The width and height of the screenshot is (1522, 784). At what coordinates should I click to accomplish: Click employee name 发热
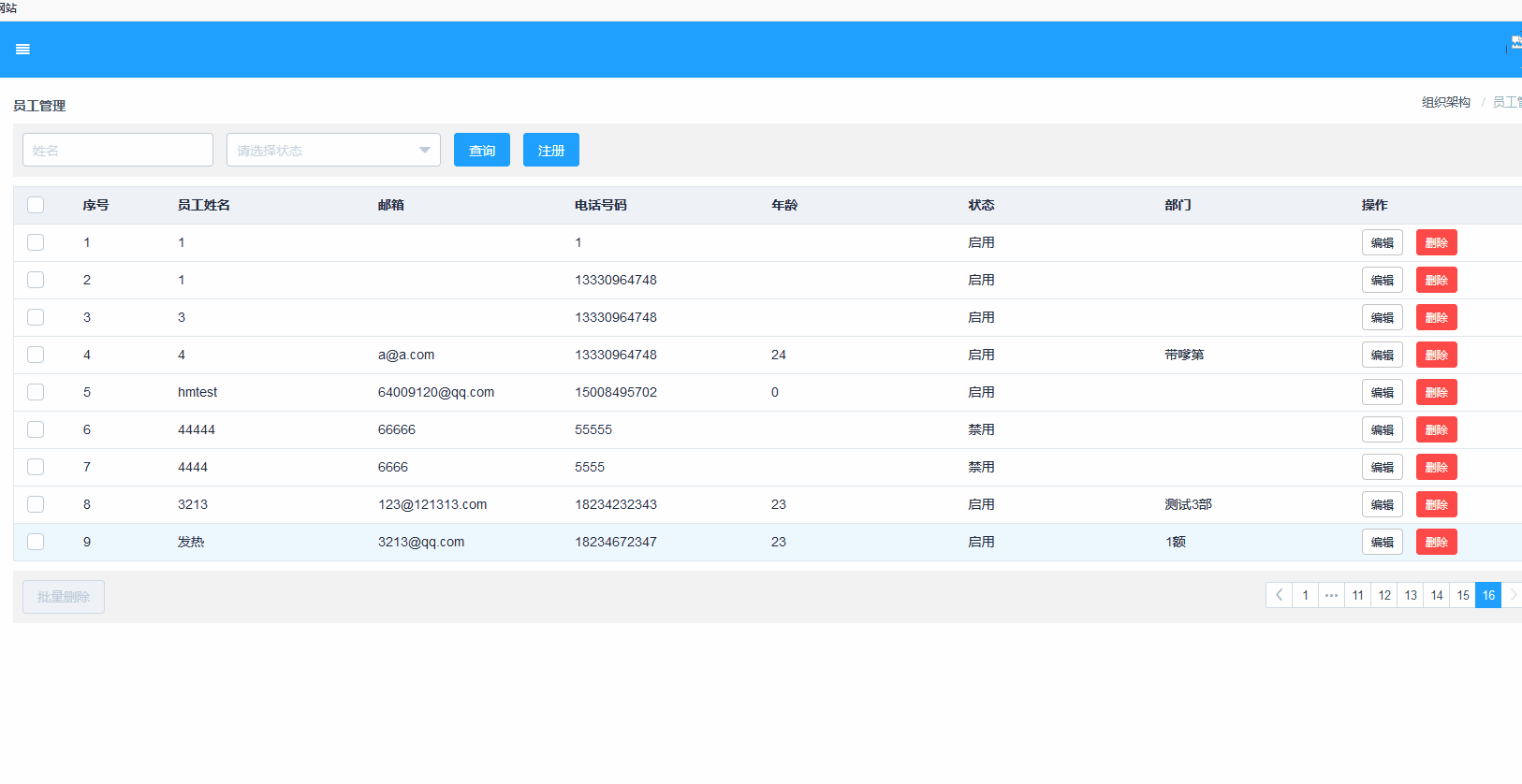click(x=191, y=542)
